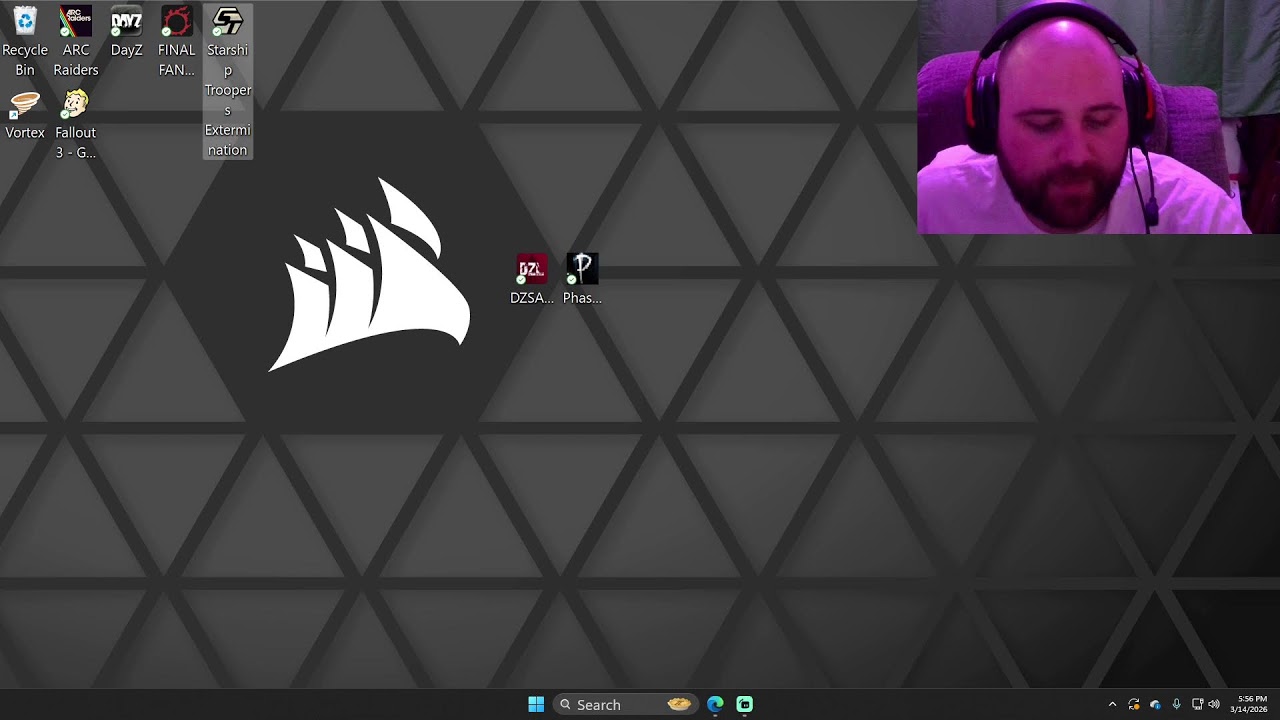1280x720 pixels.
Task: Open the Windows Start menu
Action: pos(536,704)
